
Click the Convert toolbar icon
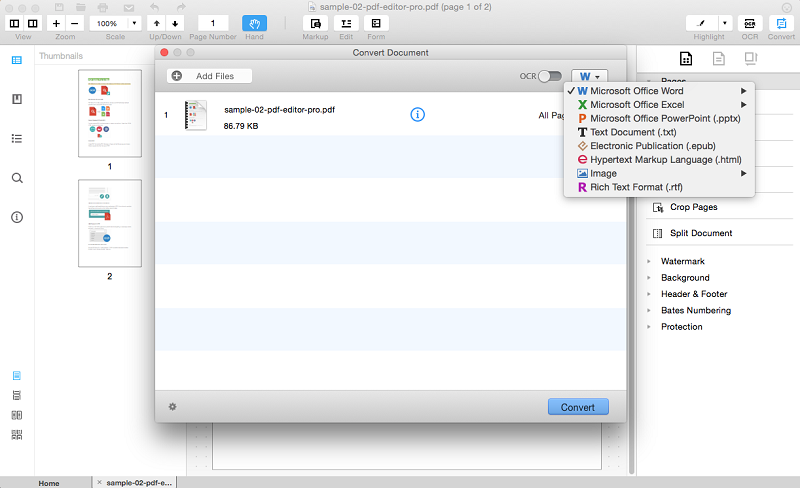(781, 23)
